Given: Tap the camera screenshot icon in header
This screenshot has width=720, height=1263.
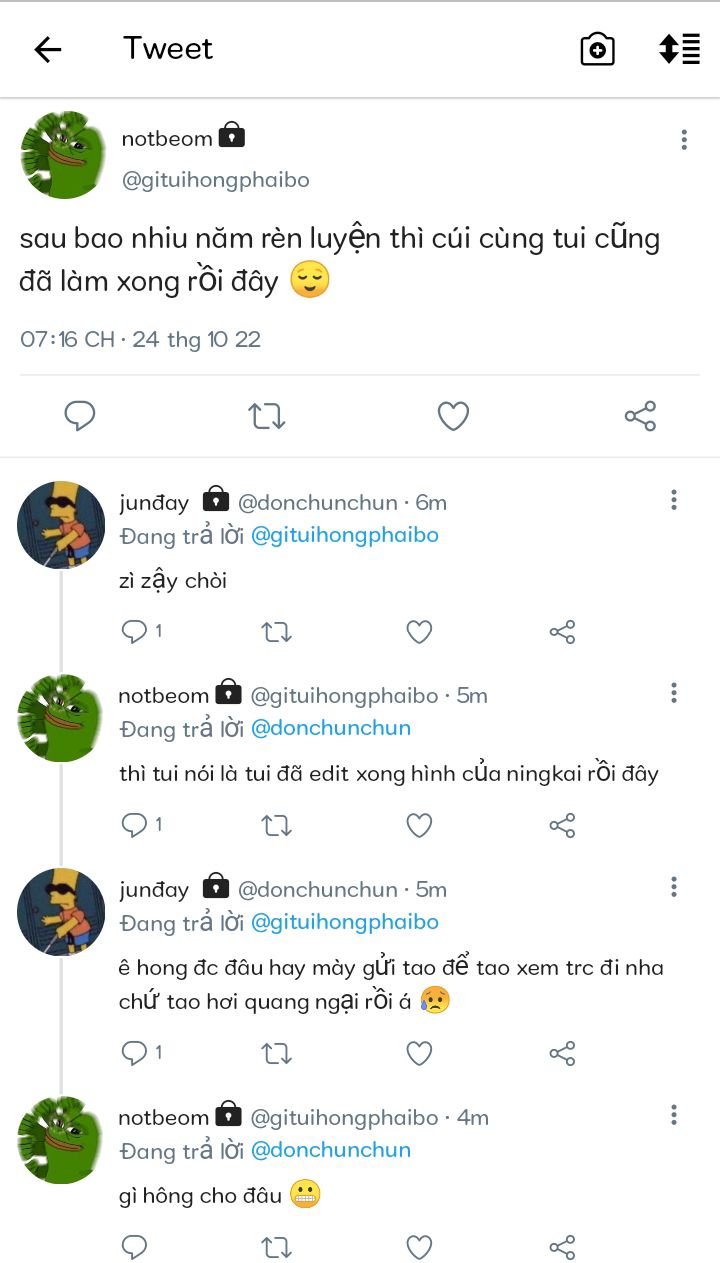Looking at the screenshot, I should pos(597,49).
